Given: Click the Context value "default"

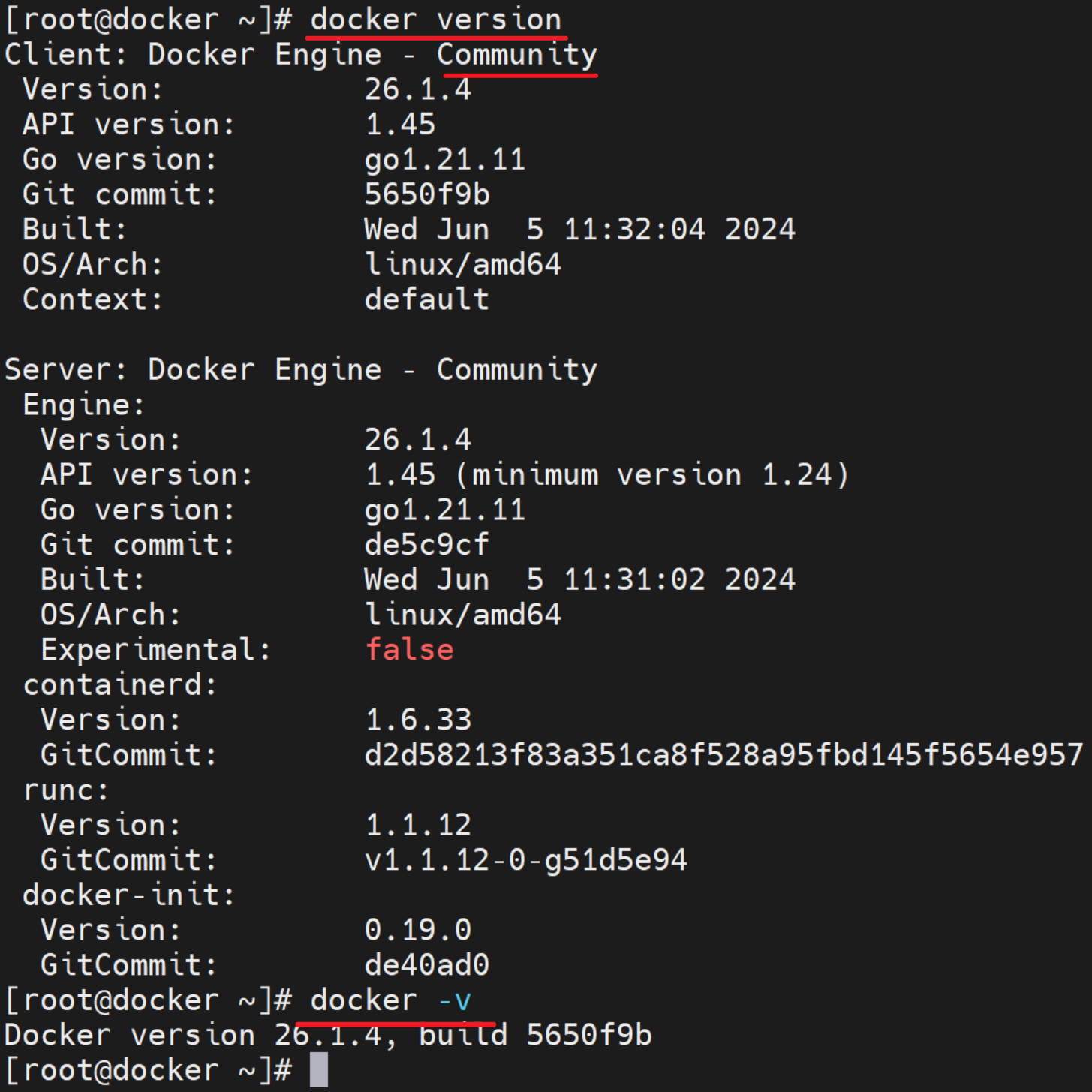Looking at the screenshot, I should (426, 299).
